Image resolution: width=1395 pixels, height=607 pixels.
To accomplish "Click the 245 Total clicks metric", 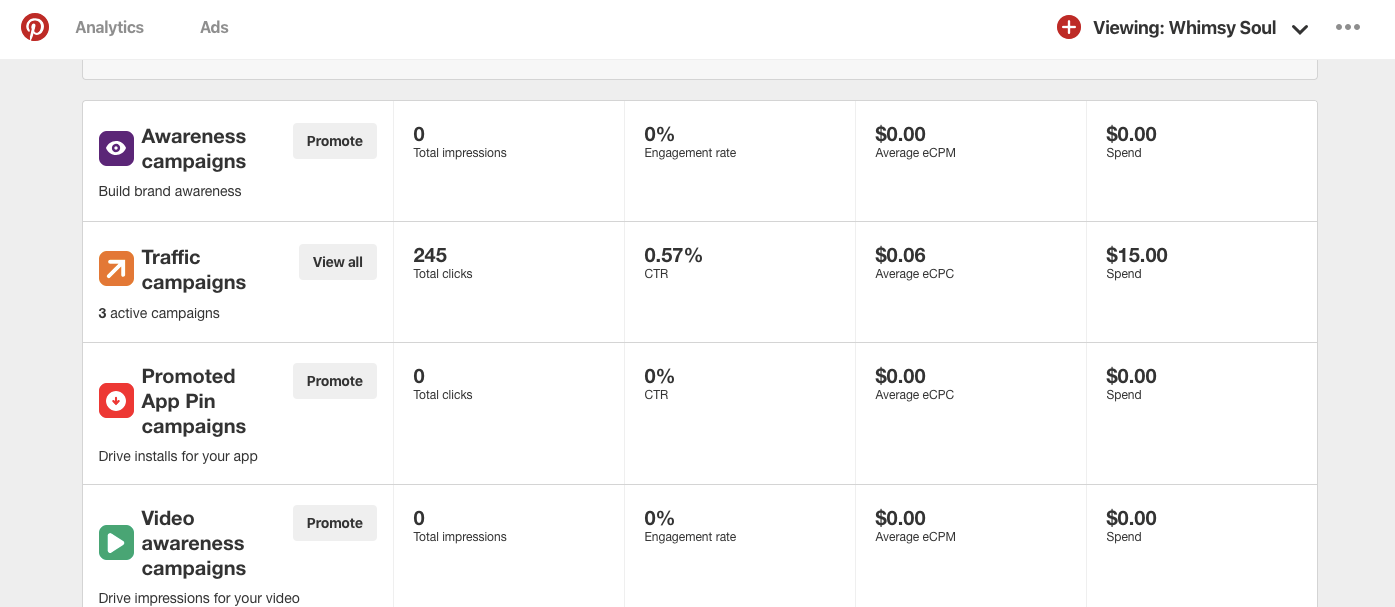I will pos(430,256).
